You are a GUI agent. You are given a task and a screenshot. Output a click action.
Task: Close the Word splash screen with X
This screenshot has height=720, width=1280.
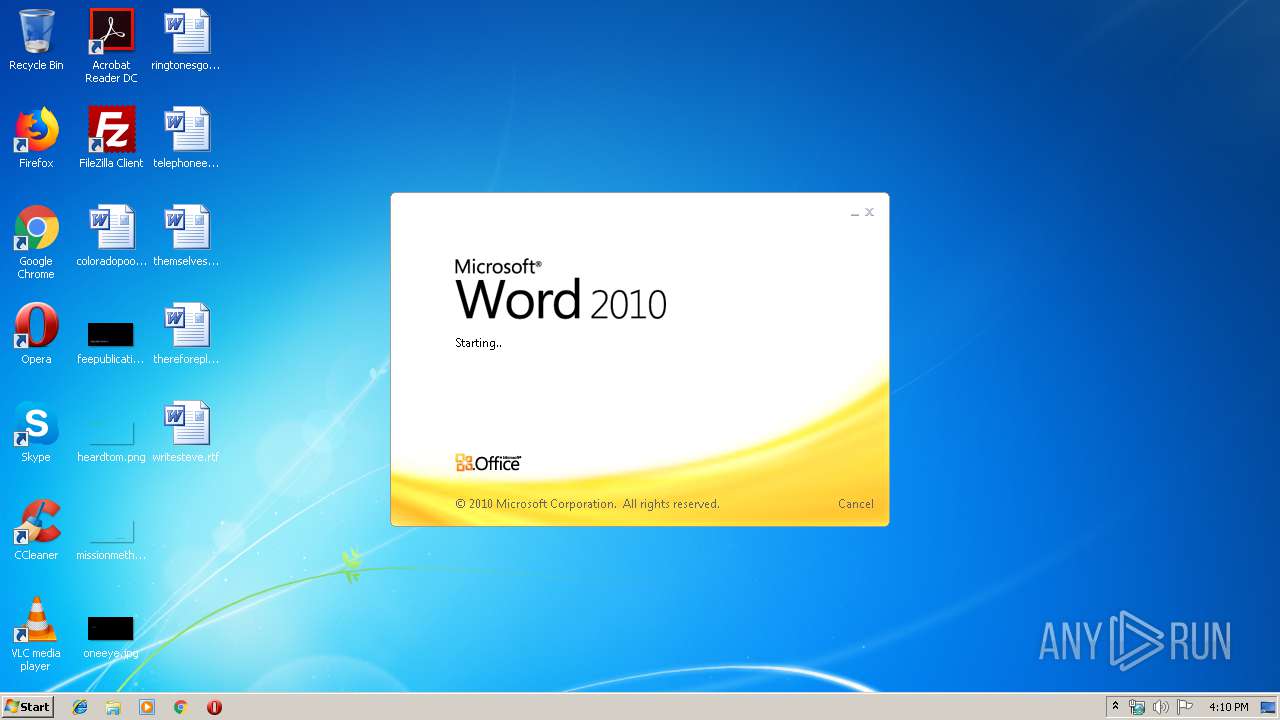click(x=870, y=212)
